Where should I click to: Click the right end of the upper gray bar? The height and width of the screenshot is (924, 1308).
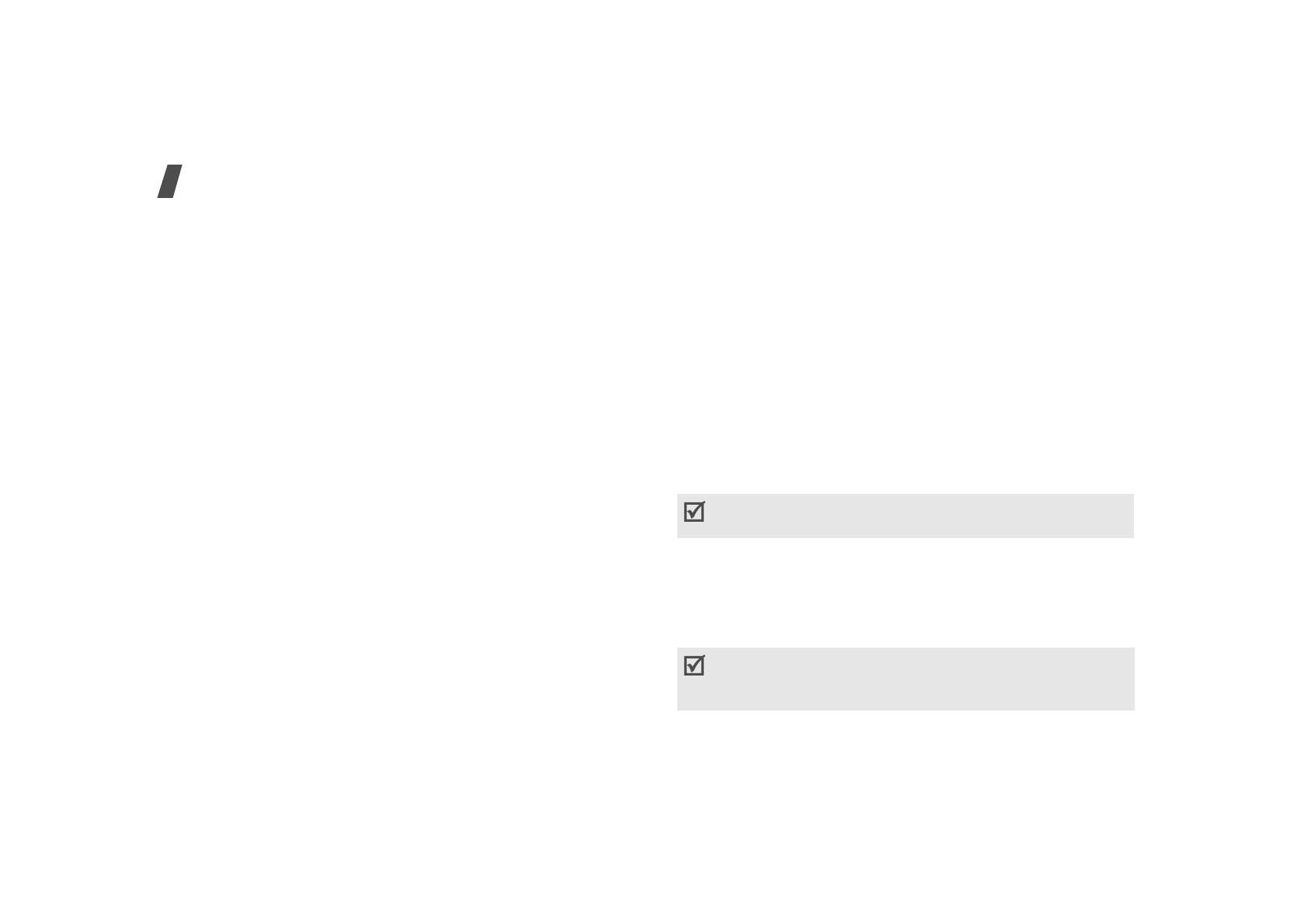coord(1122,516)
